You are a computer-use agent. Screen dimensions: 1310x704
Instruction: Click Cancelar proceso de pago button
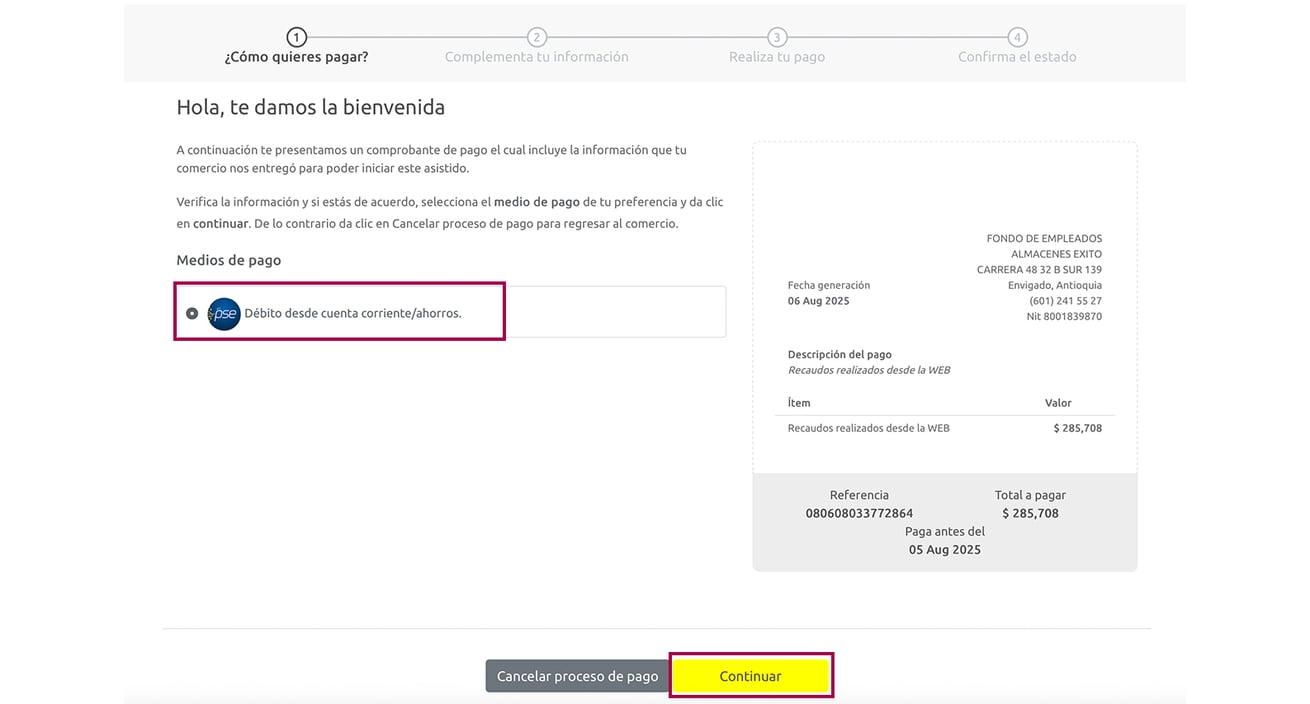tap(577, 676)
